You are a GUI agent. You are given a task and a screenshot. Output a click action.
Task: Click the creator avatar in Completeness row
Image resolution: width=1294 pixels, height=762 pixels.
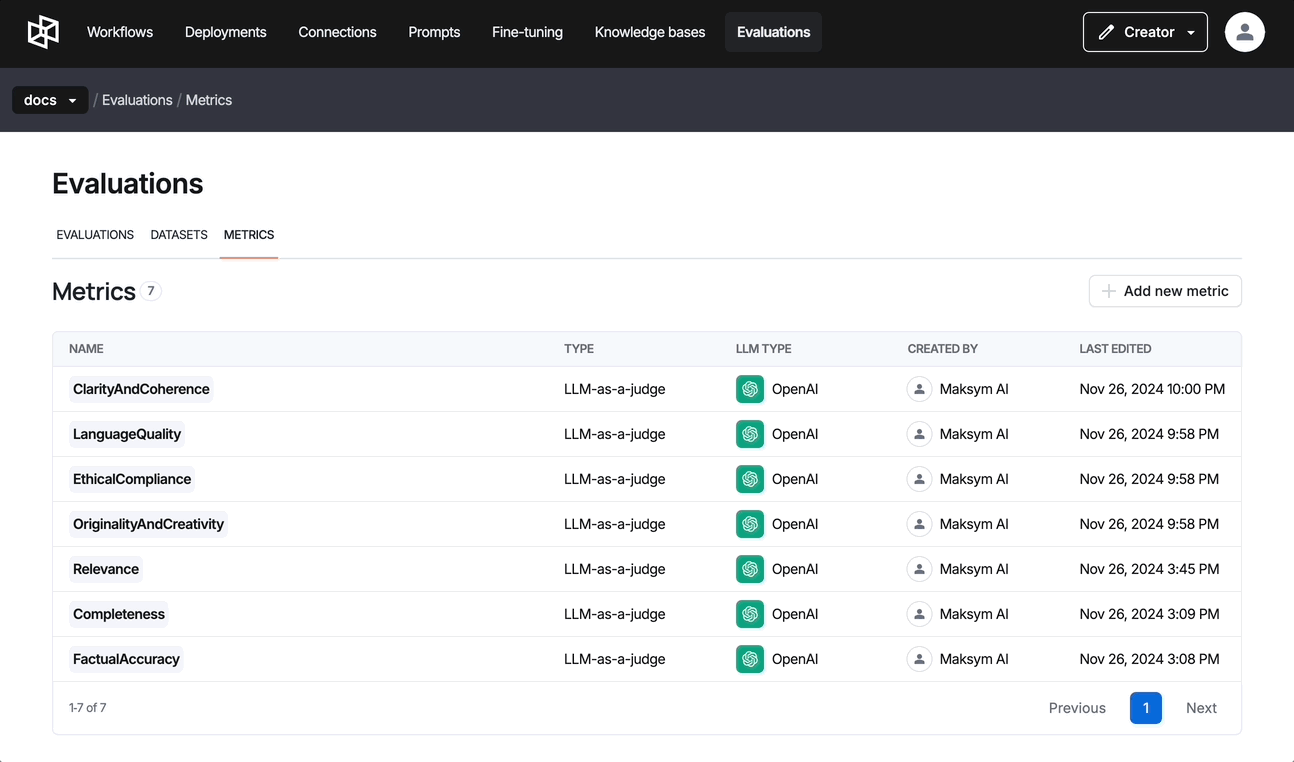919,614
